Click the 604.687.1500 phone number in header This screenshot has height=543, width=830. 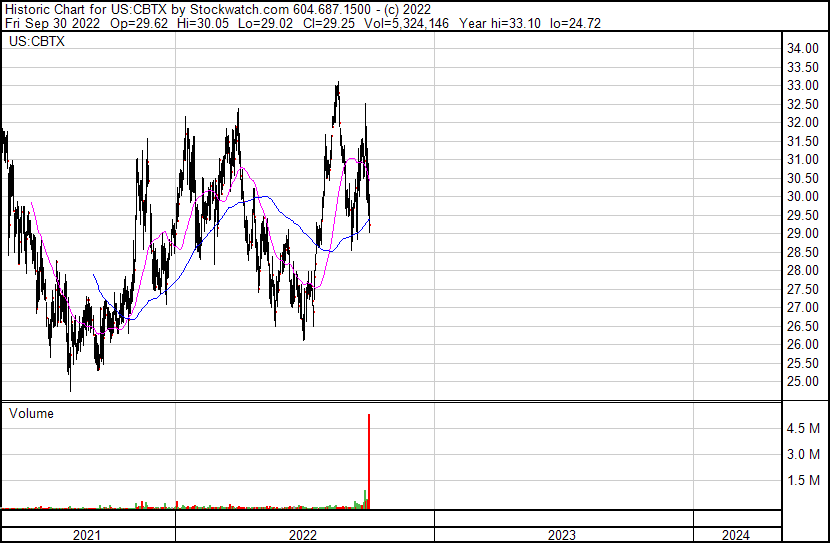click(332, 10)
